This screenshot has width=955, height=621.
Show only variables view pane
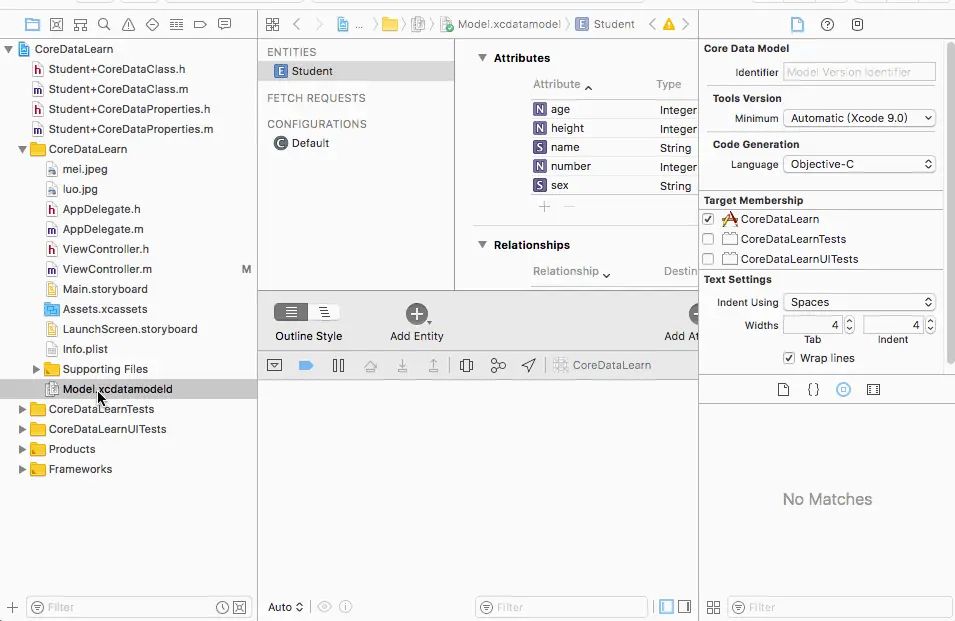pyautogui.click(x=667, y=607)
